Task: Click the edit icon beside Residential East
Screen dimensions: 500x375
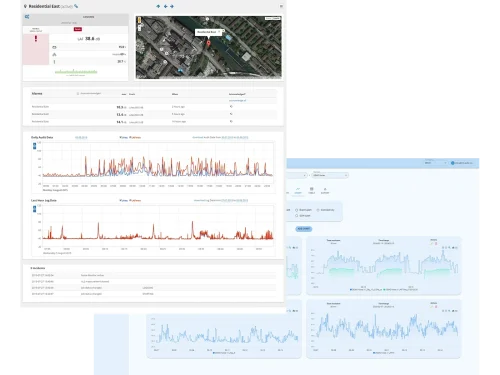Action: coord(76,6)
